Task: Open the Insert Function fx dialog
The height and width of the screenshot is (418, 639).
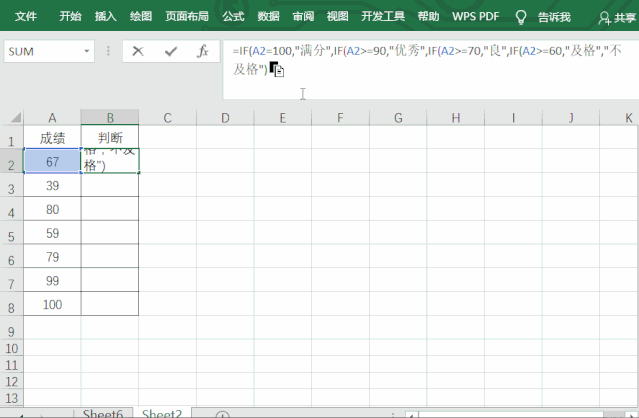Action: (x=203, y=51)
